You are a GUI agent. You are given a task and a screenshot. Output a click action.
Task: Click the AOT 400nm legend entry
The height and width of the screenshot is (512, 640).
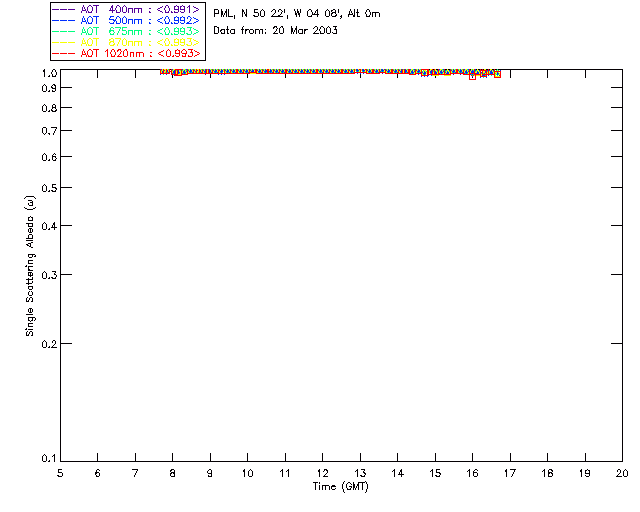click(x=126, y=9)
